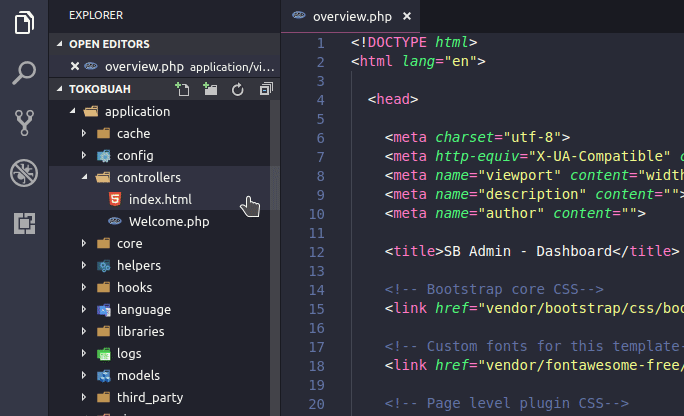Click the New Folder icon in TOKOBUAH header
Screen dimensions: 684x416
point(209,89)
